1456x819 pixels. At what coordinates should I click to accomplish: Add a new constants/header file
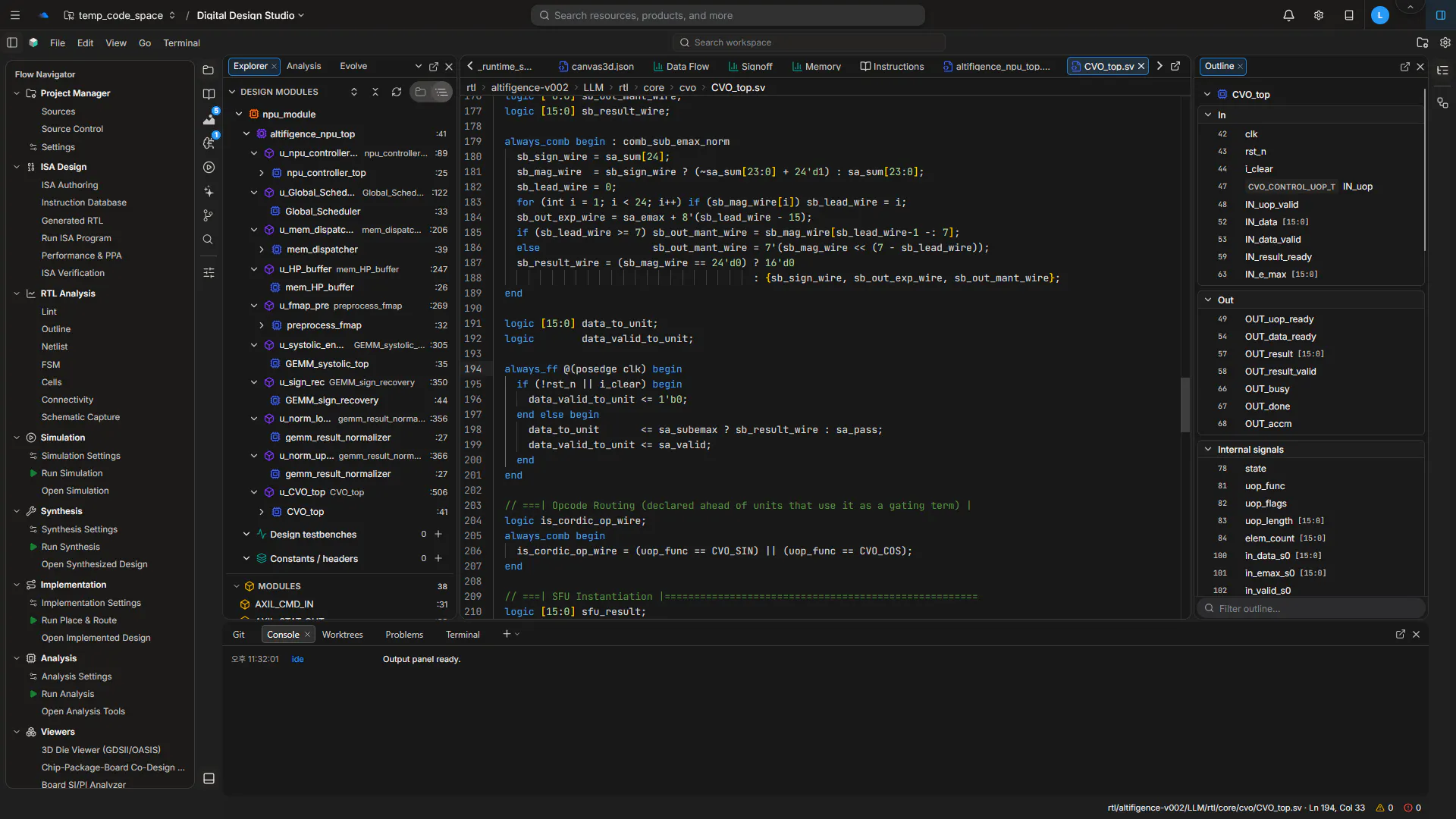pyautogui.click(x=438, y=558)
